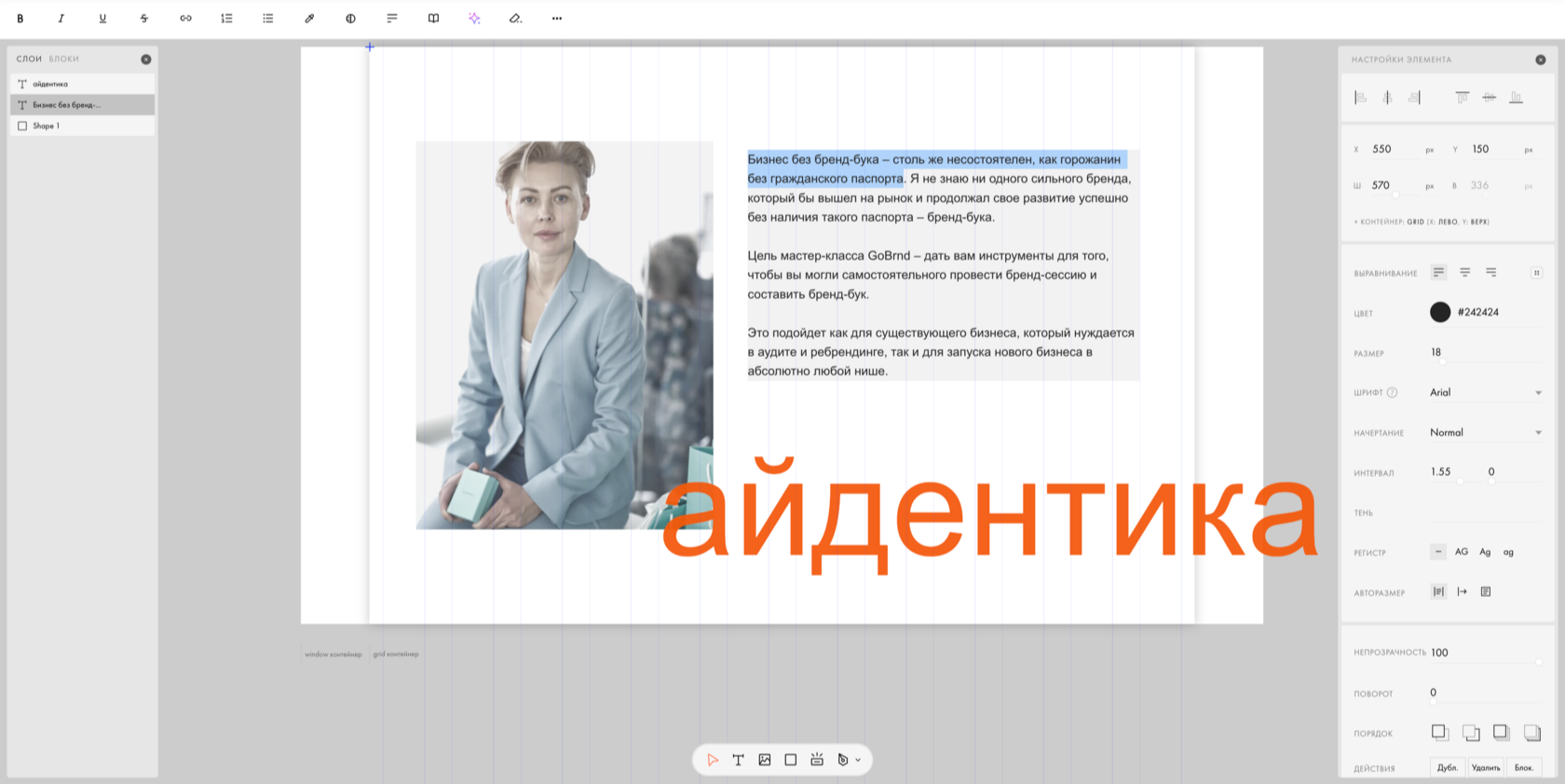Select the Бизнес без бренд- layer
Image resolution: width=1565 pixels, height=784 pixels.
(x=83, y=105)
